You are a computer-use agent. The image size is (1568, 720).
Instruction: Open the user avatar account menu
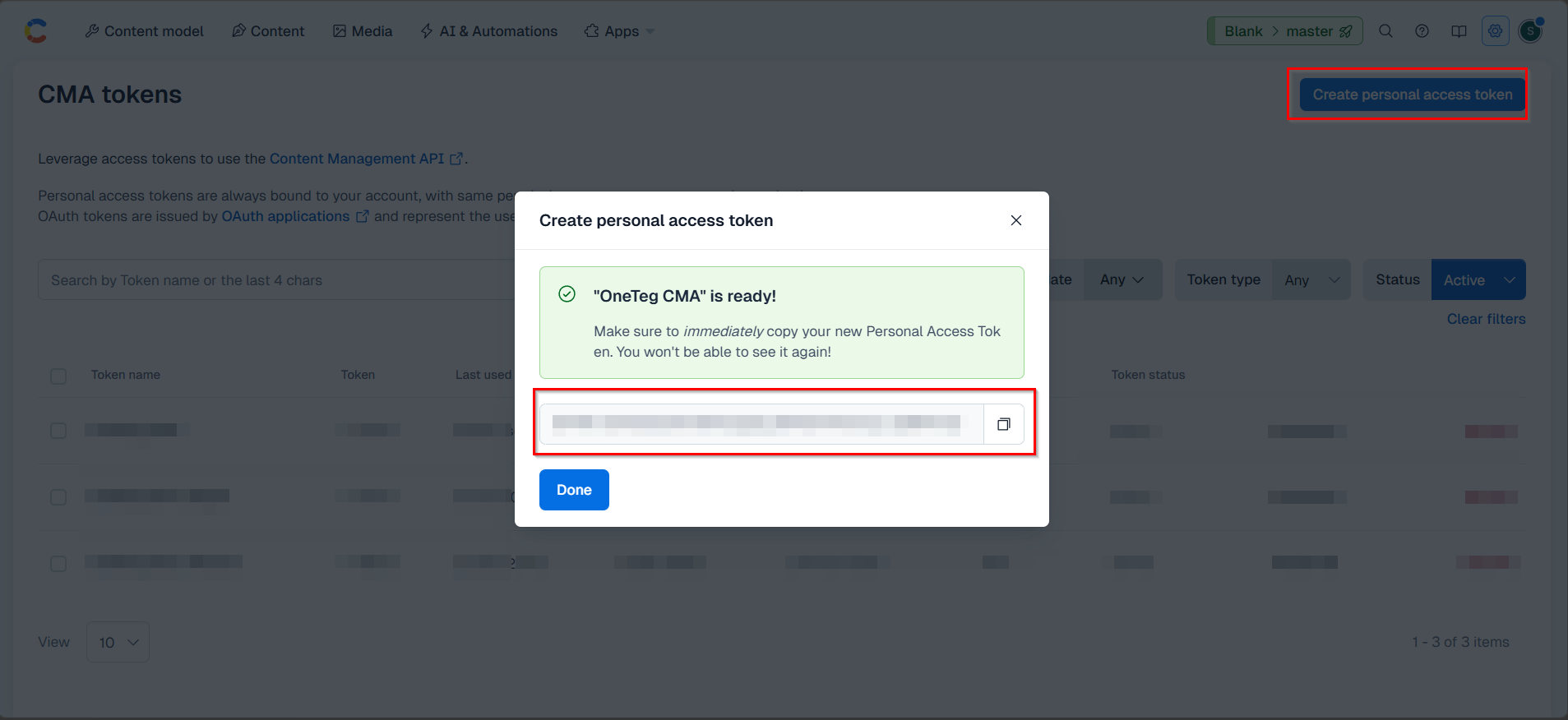click(1530, 31)
